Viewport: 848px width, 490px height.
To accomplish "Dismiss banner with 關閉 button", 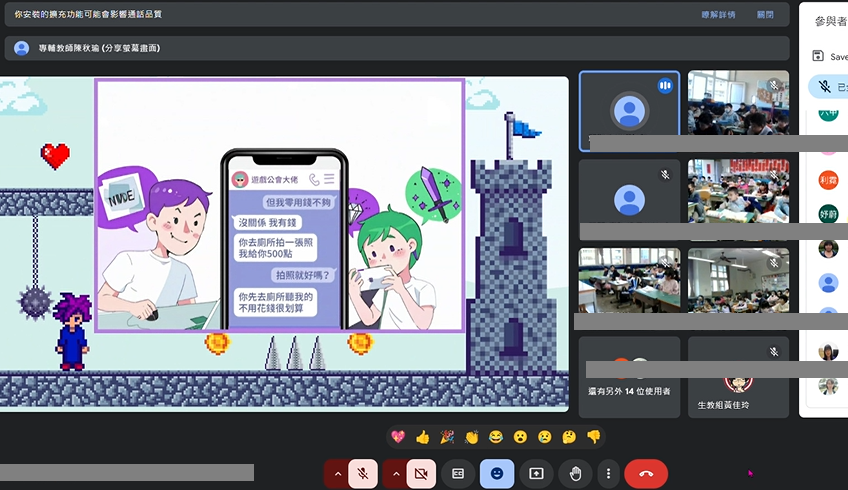I will [x=765, y=15].
